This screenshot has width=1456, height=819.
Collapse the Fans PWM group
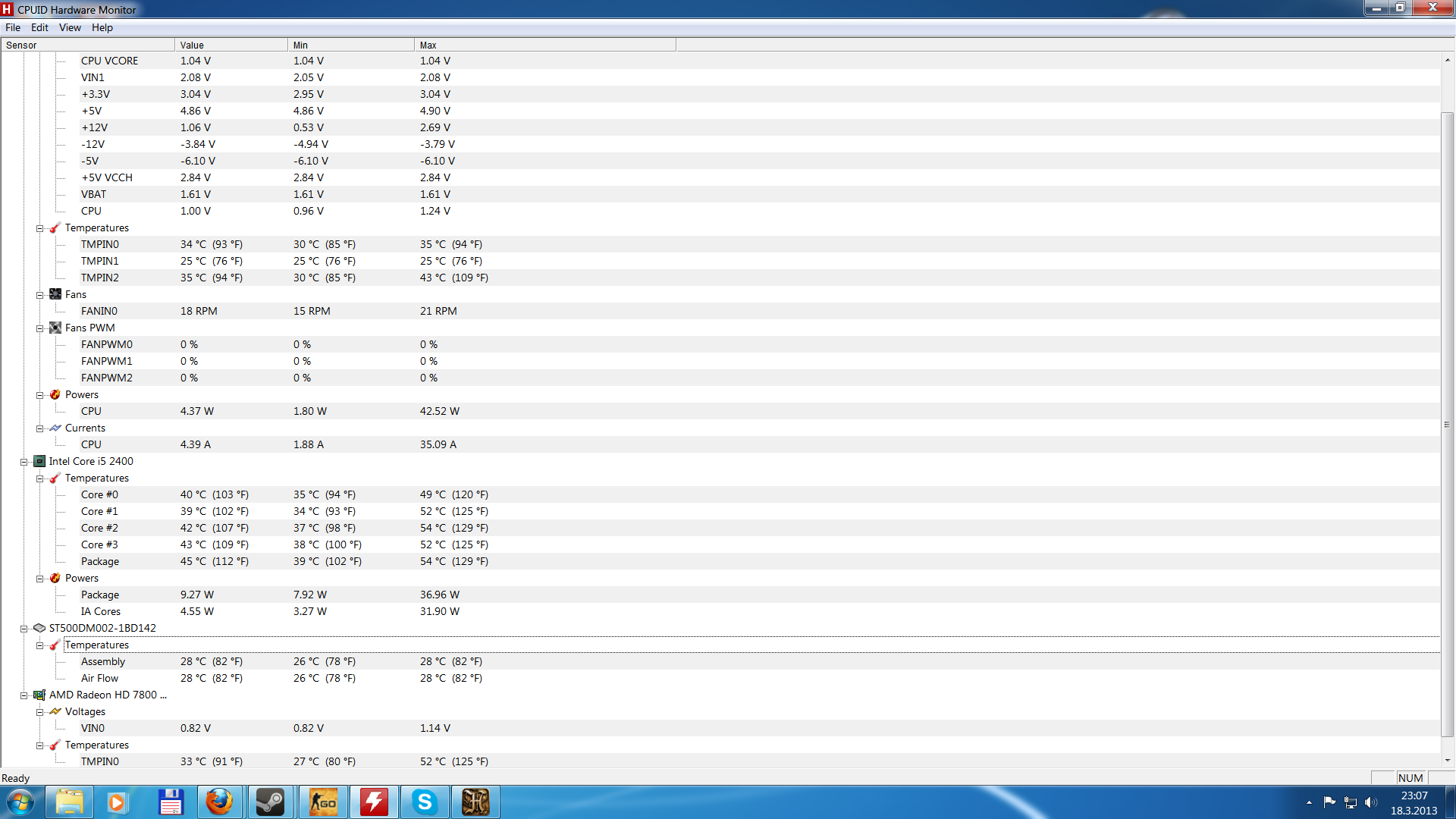click(39, 328)
